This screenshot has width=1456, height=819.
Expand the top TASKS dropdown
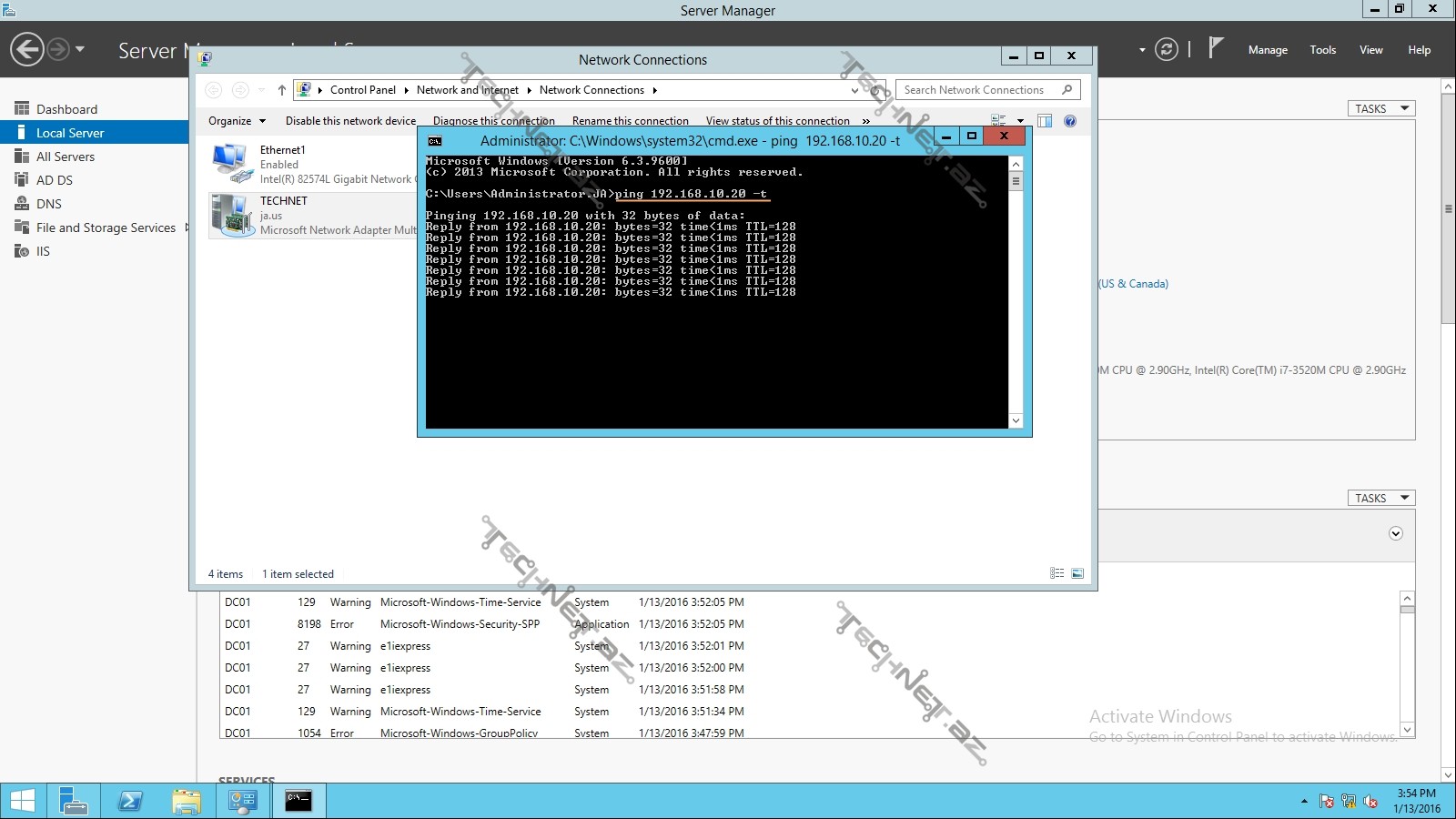click(x=1380, y=108)
